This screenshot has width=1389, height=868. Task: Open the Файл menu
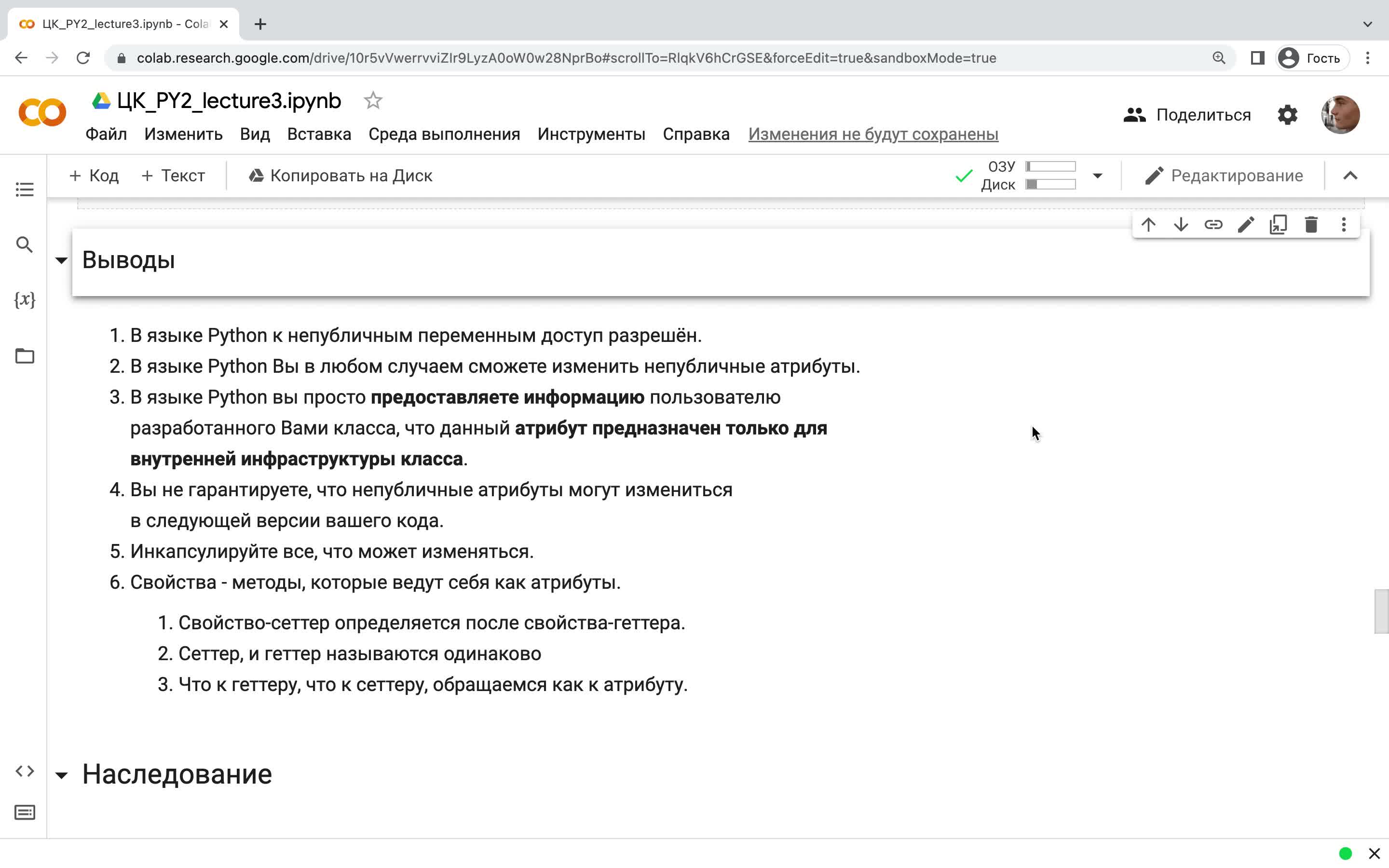click(x=106, y=134)
